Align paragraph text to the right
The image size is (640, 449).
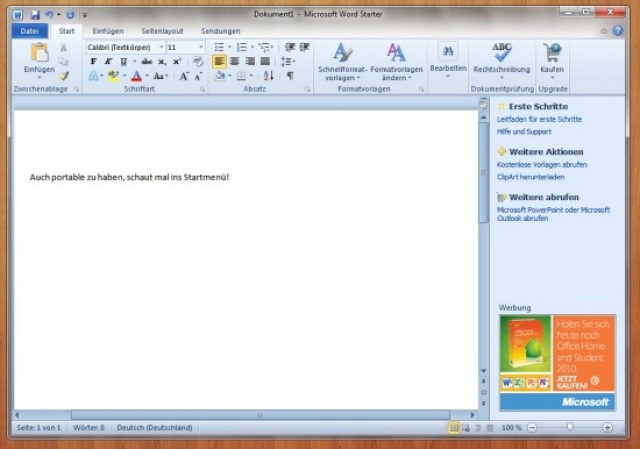(250, 62)
